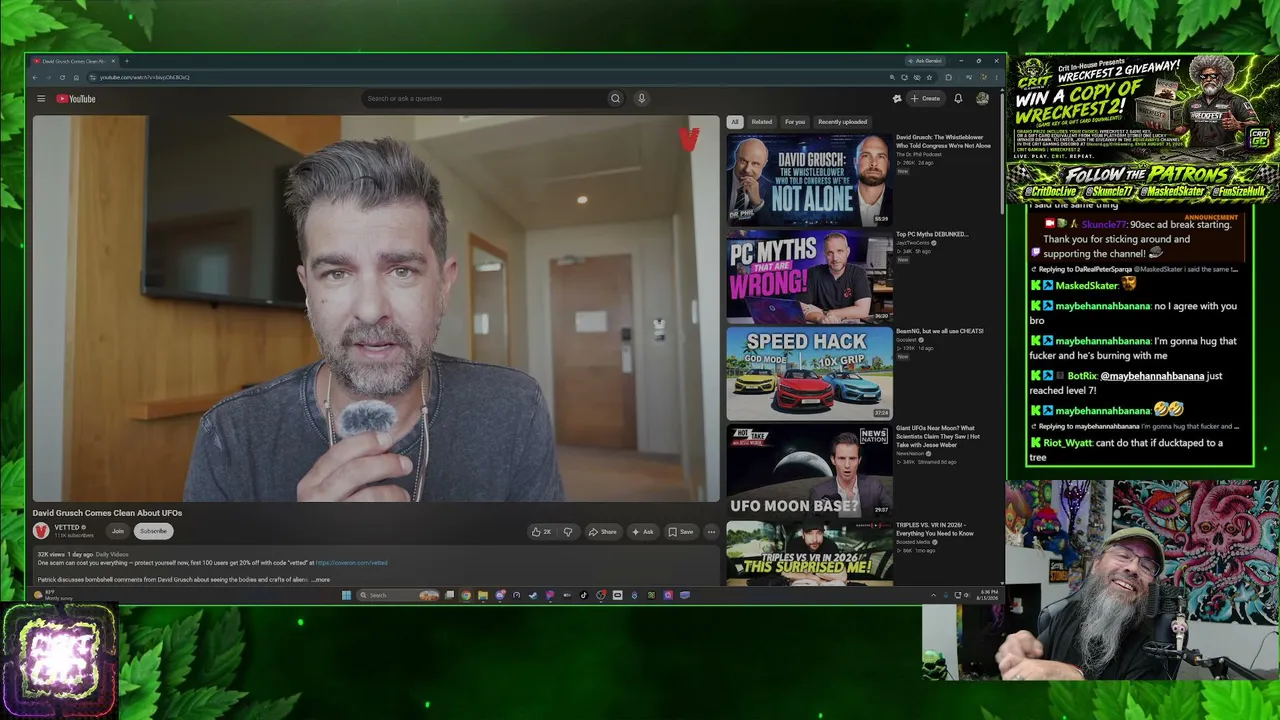Save the video to a playlist

(x=680, y=532)
